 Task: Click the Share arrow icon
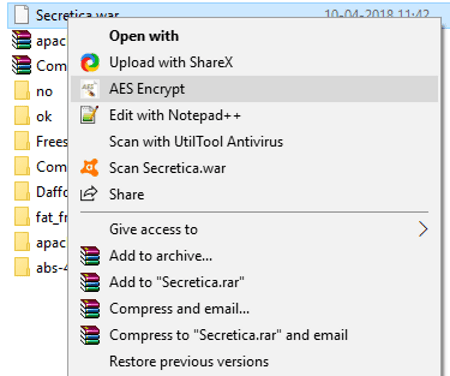pos(89,194)
